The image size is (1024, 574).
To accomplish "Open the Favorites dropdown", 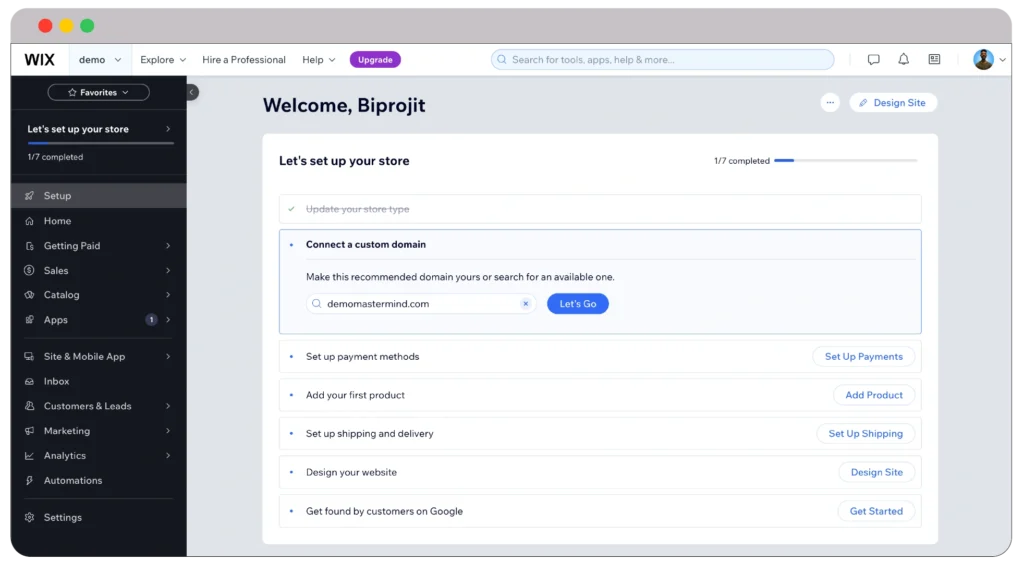I will [x=98, y=92].
